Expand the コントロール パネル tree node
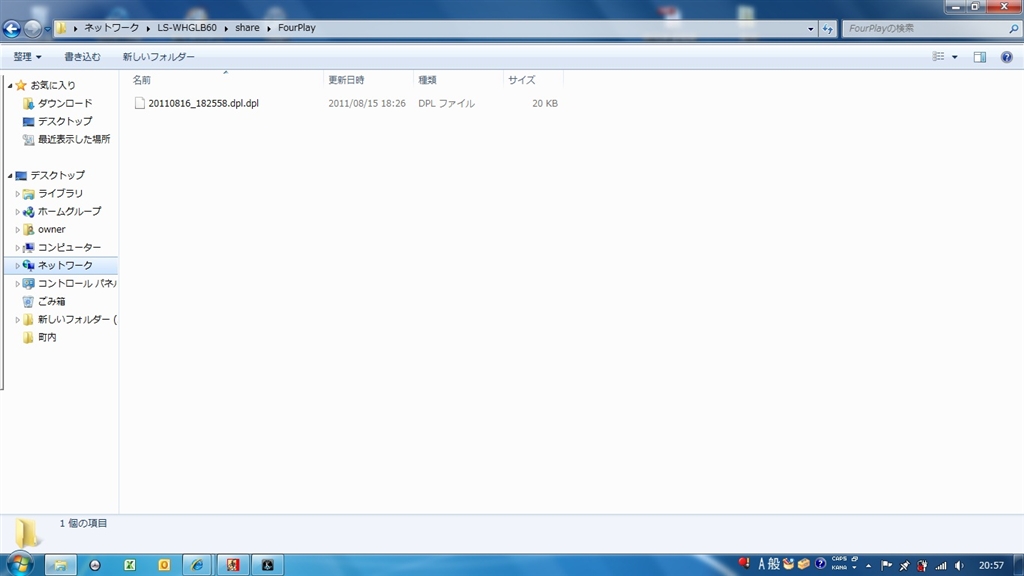The image size is (1024, 576). (x=18, y=284)
